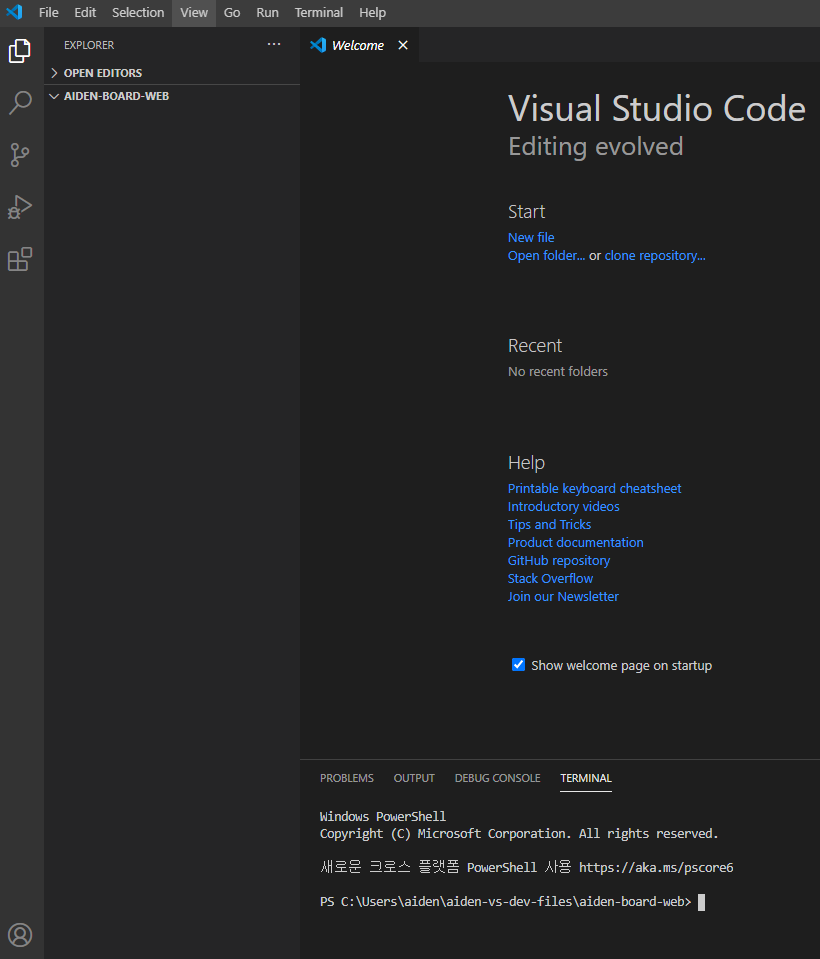Click the VS Code logo in menu bar
The height and width of the screenshot is (959, 820).
pos(14,12)
